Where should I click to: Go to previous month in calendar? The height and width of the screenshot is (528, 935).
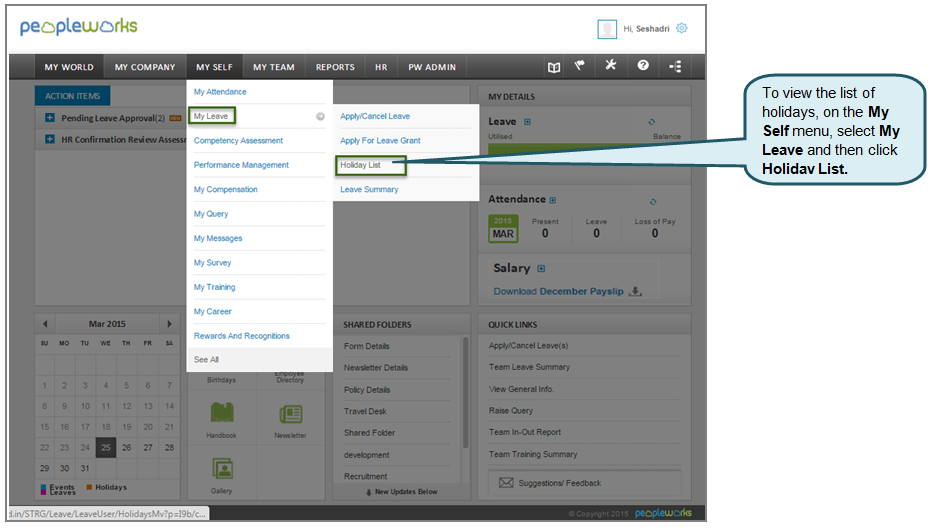click(x=45, y=324)
